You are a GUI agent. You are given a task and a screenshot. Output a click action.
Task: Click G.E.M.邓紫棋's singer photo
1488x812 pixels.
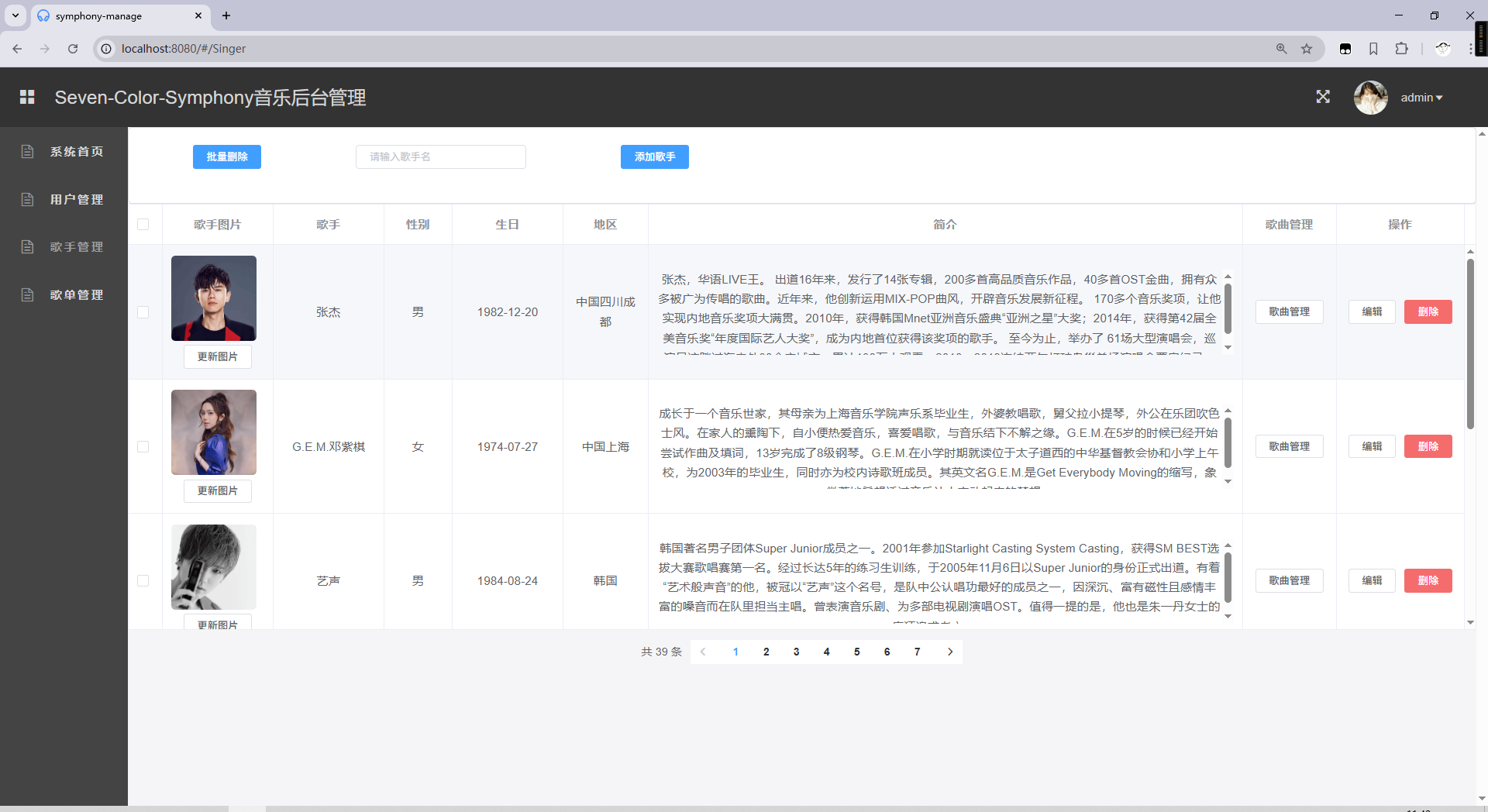tap(214, 432)
